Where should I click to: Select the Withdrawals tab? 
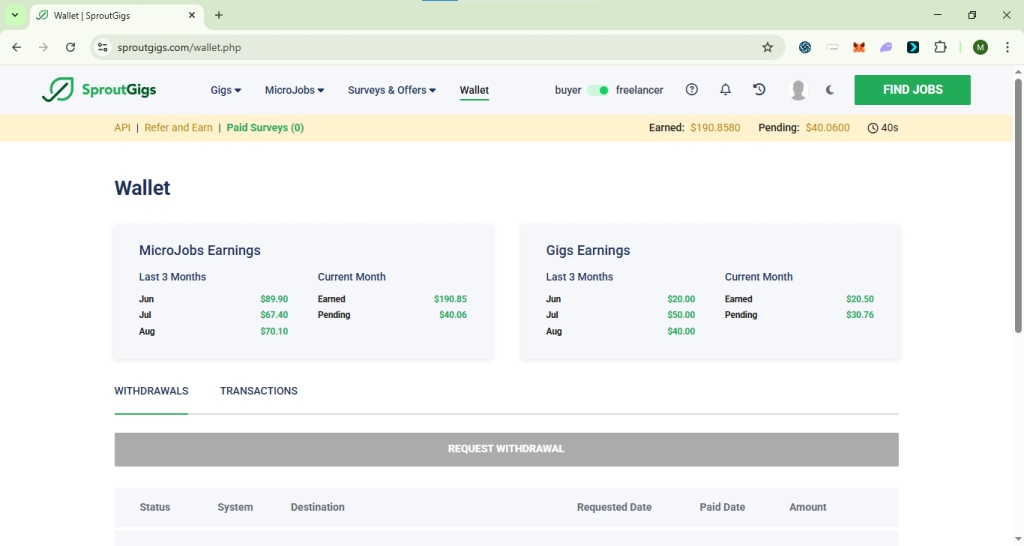click(151, 391)
